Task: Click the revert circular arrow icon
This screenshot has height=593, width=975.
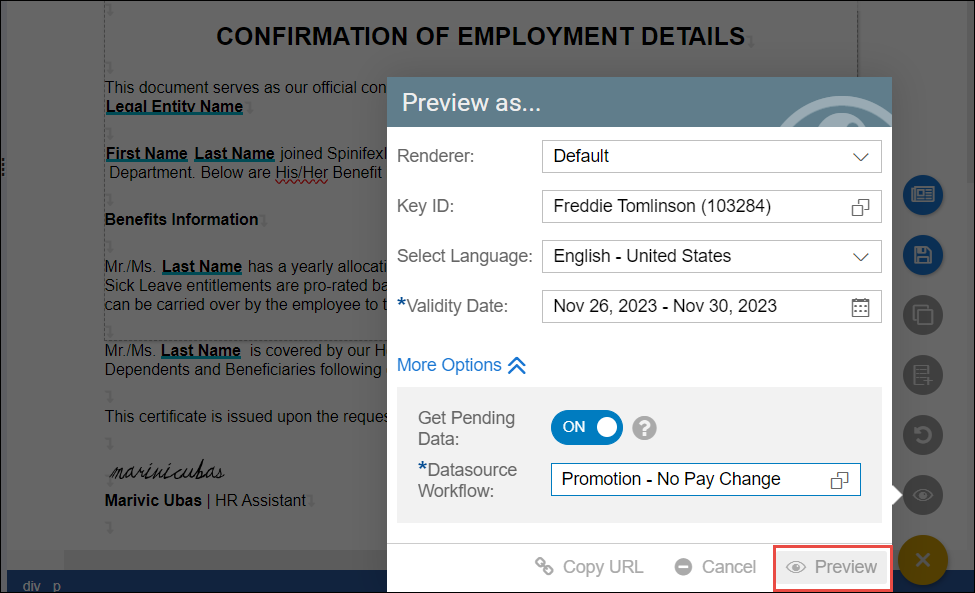Action: click(x=922, y=435)
